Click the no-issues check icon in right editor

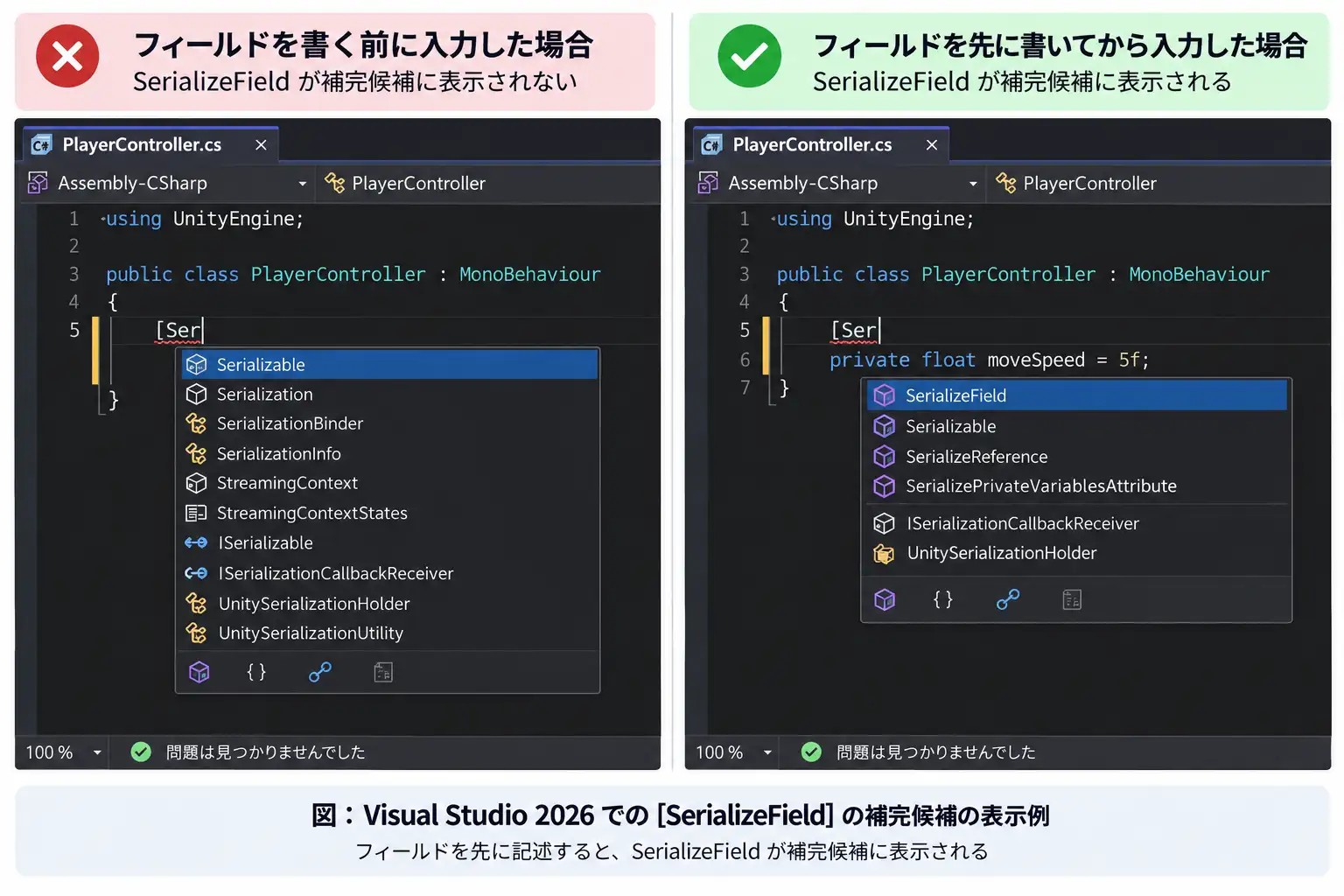click(x=811, y=752)
